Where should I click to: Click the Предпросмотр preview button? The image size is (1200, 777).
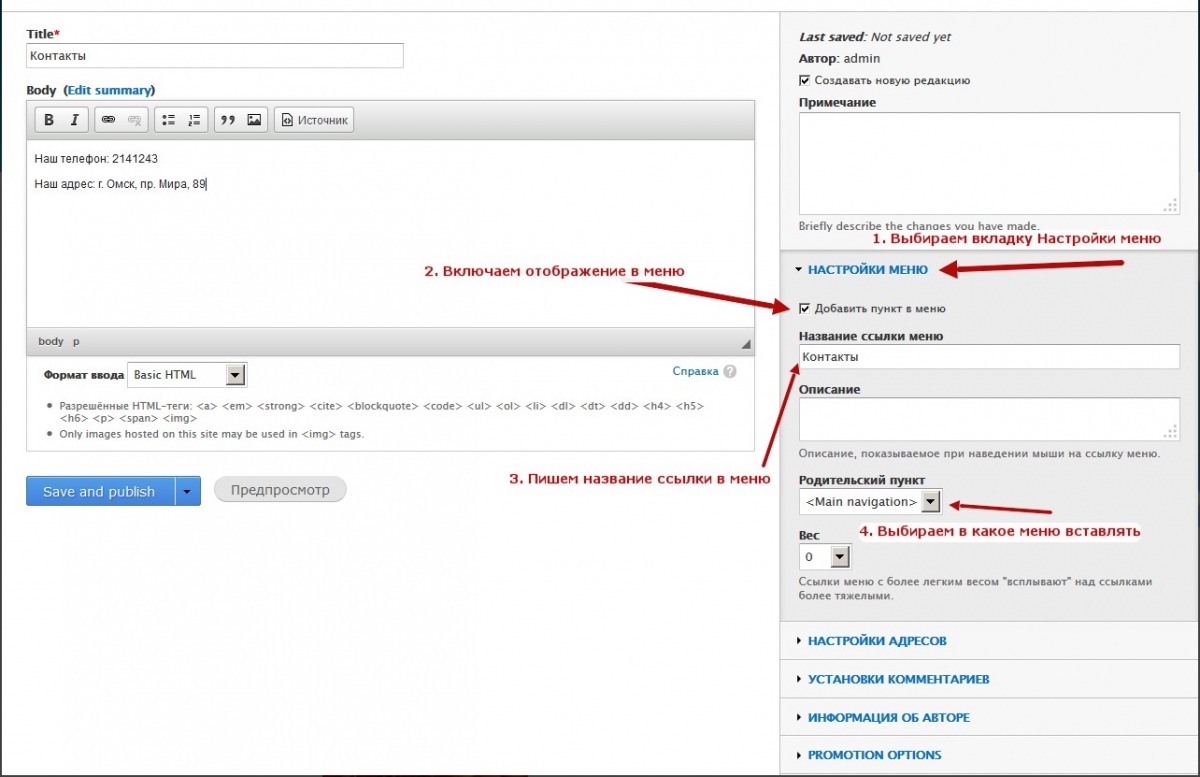pyautogui.click(x=280, y=490)
